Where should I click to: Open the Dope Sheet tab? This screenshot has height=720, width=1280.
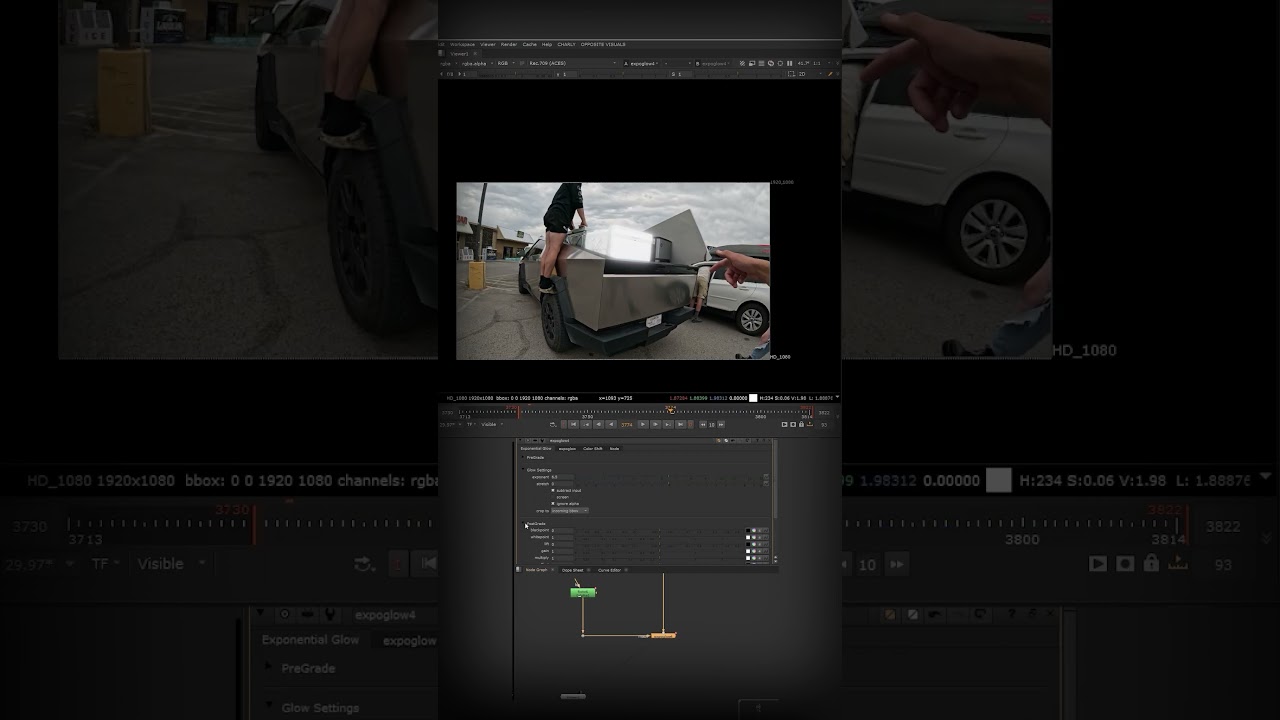(572, 570)
